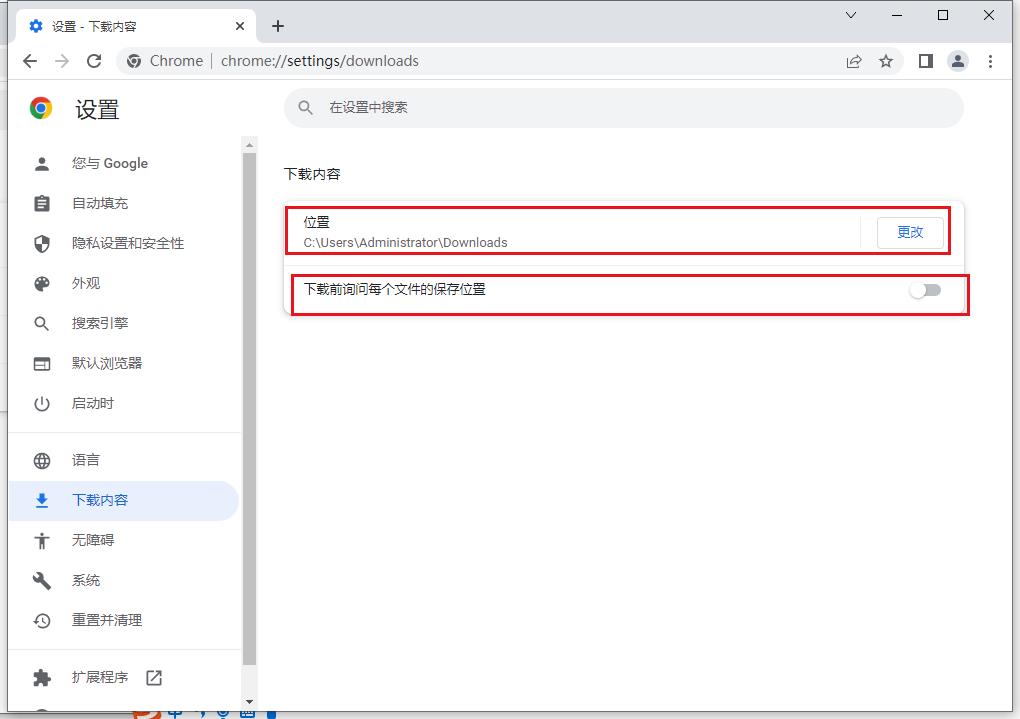Image resolution: width=1020 pixels, height=719 pixels.
Task: Open the side panel icon
Action: tap(925, 61)
